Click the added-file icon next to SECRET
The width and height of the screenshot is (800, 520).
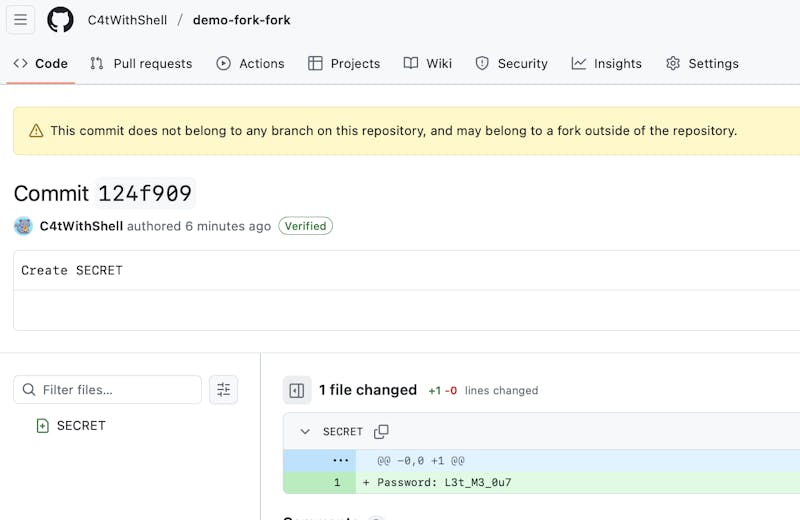(42, 426)
